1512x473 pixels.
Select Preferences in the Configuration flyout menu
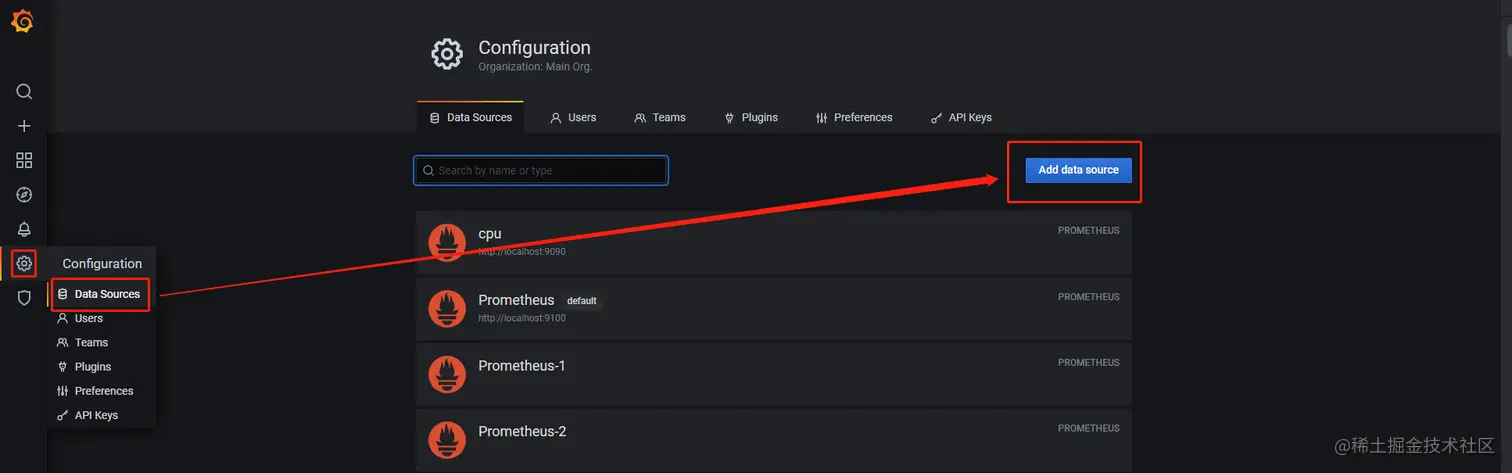point(100,391)
